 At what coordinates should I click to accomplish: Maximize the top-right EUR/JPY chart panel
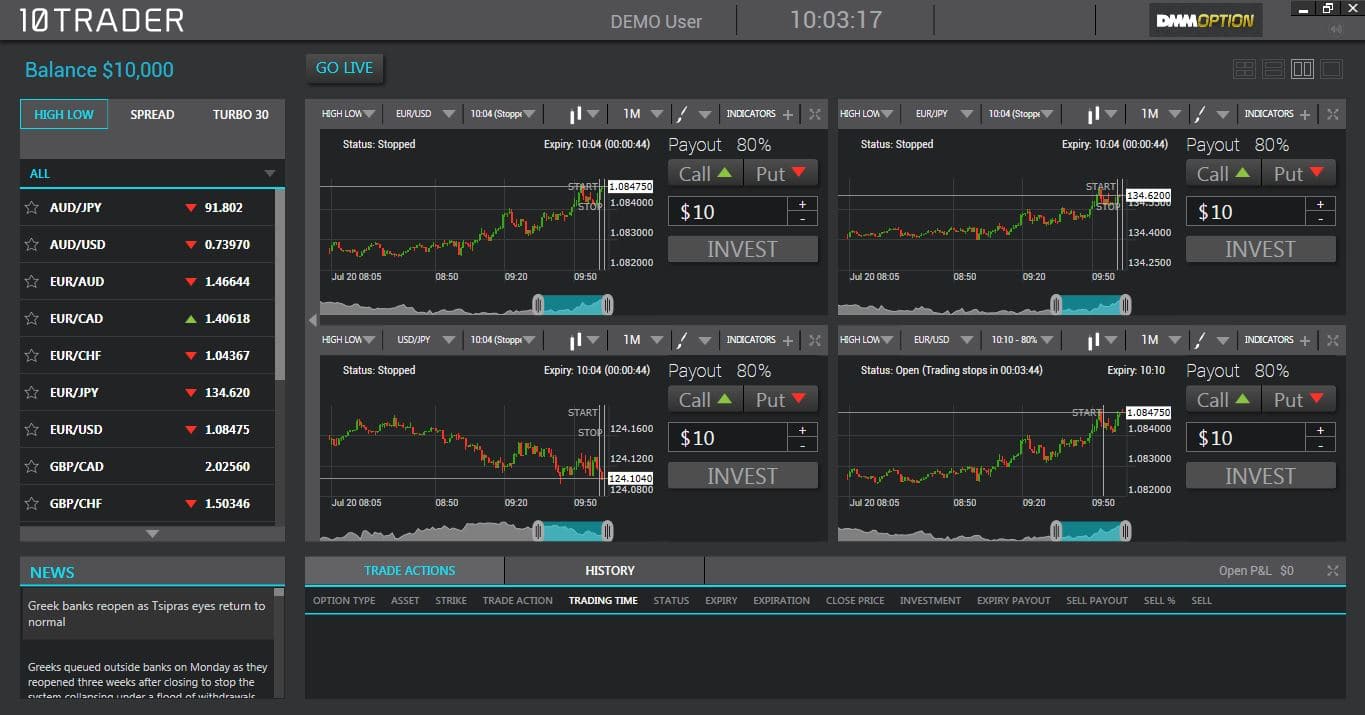point(1333,114)
